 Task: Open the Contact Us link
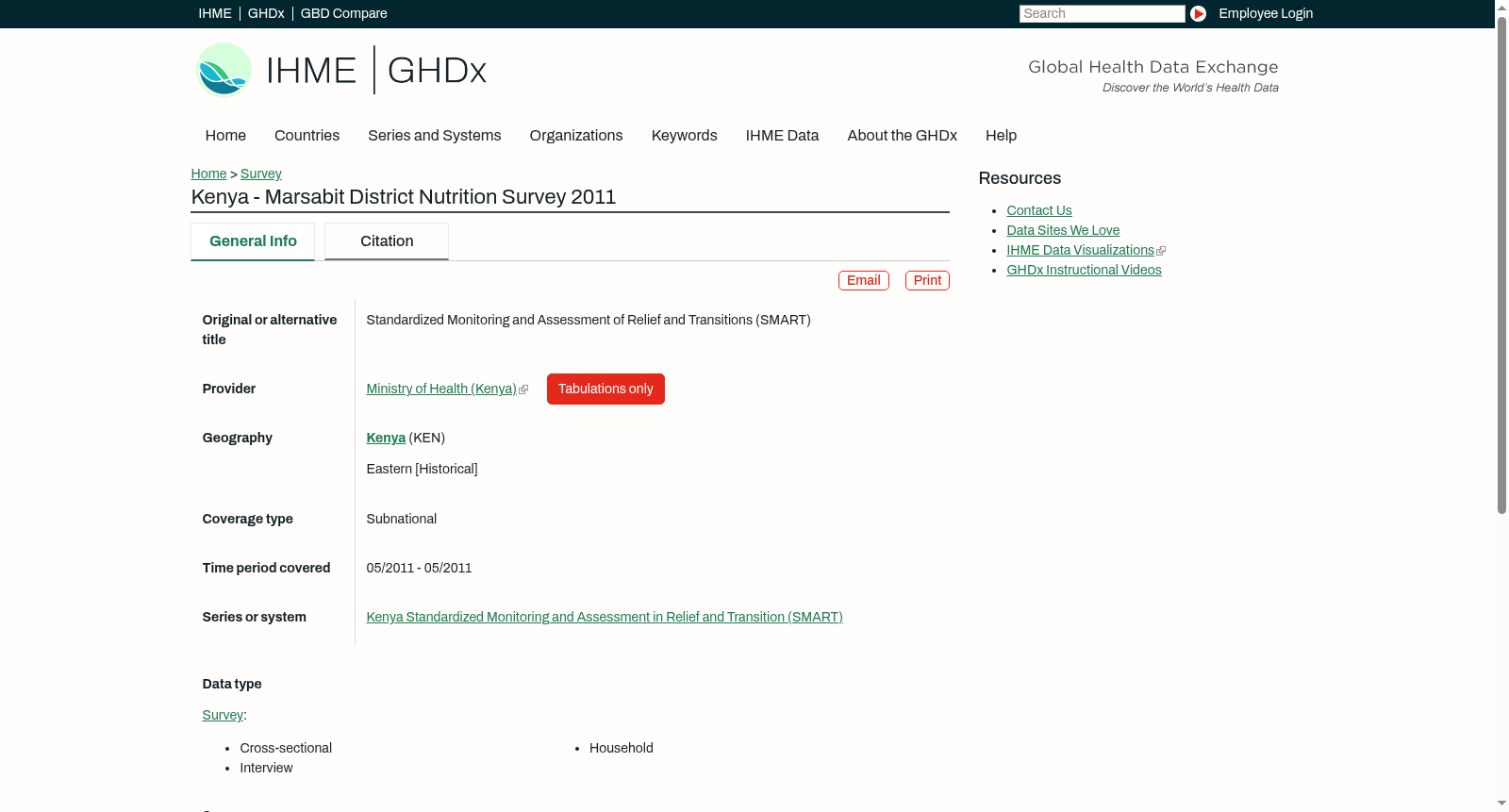pyautogui.click(x=1039, y=210)
